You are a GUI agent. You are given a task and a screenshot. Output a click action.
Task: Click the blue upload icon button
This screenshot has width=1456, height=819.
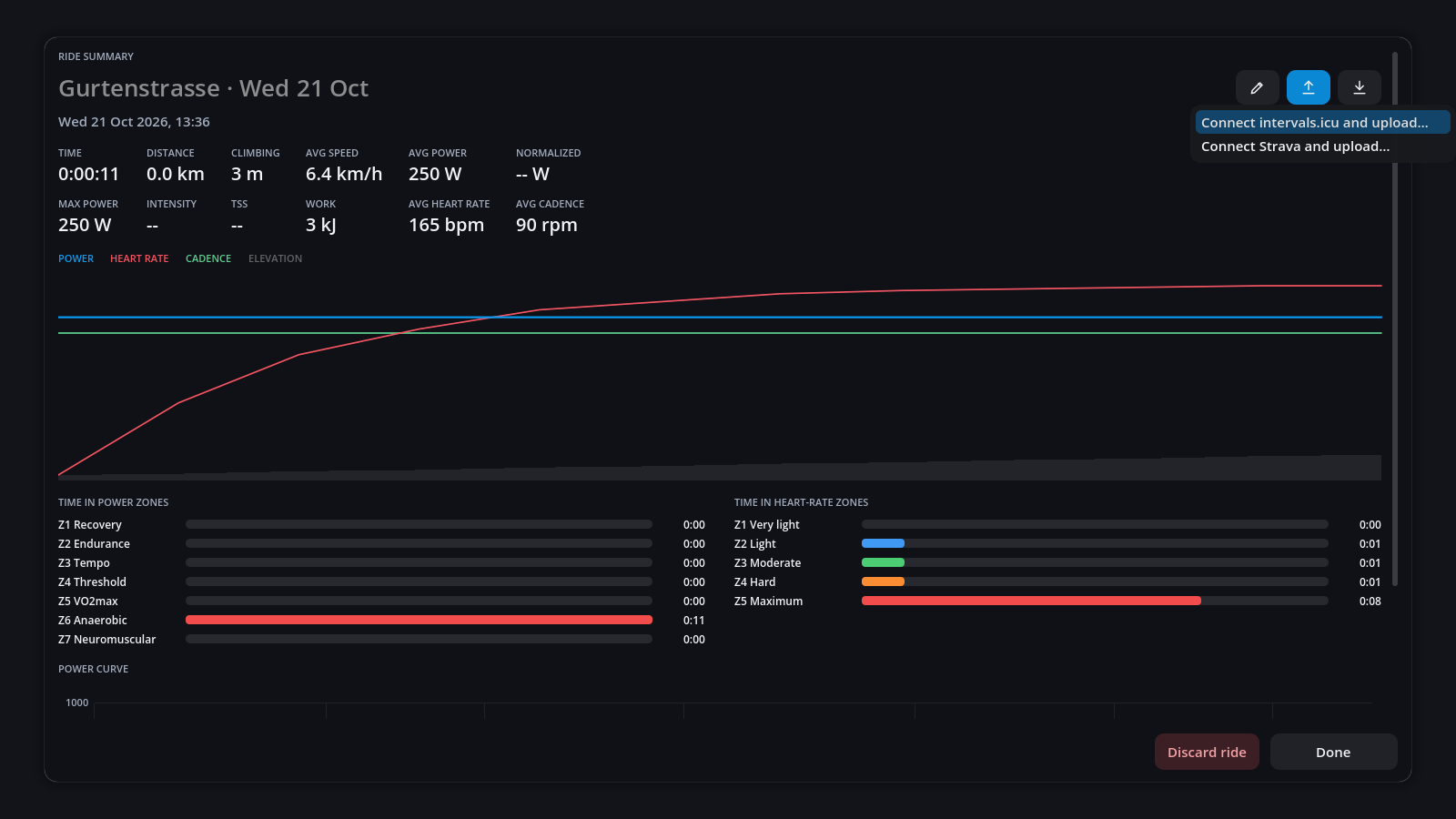[x=1308, y=87]
